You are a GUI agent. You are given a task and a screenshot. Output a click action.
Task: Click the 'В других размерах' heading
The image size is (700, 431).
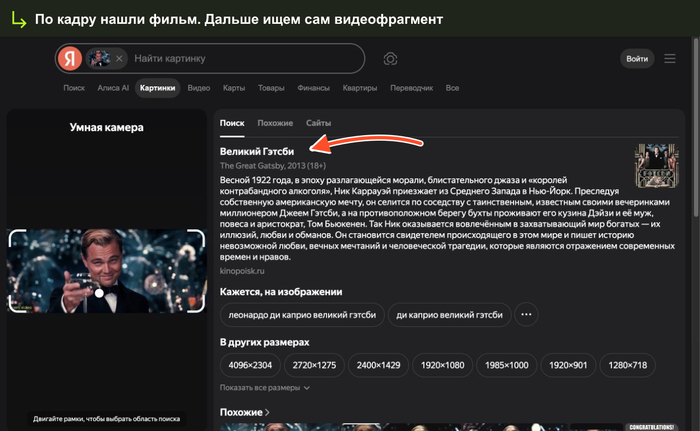click(x=264, y=342)
